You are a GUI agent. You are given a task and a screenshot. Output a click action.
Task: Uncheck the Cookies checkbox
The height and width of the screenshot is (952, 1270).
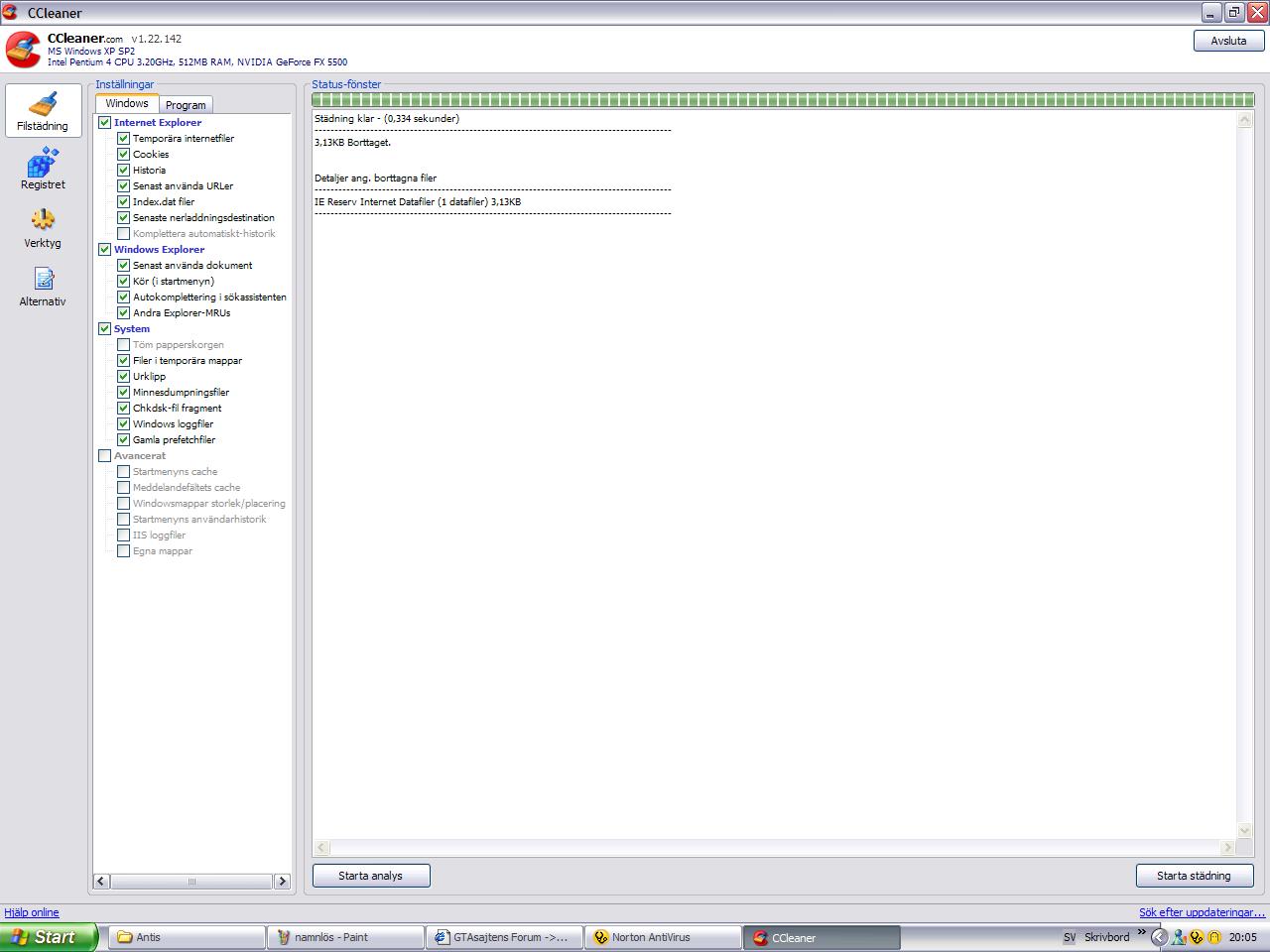tap(124, 154)
